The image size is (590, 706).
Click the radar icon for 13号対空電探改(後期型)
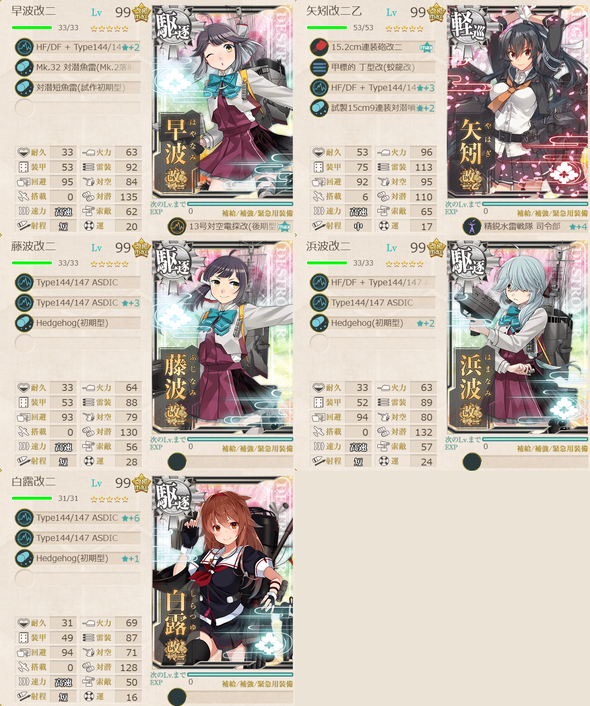click(x=177, y=226)
